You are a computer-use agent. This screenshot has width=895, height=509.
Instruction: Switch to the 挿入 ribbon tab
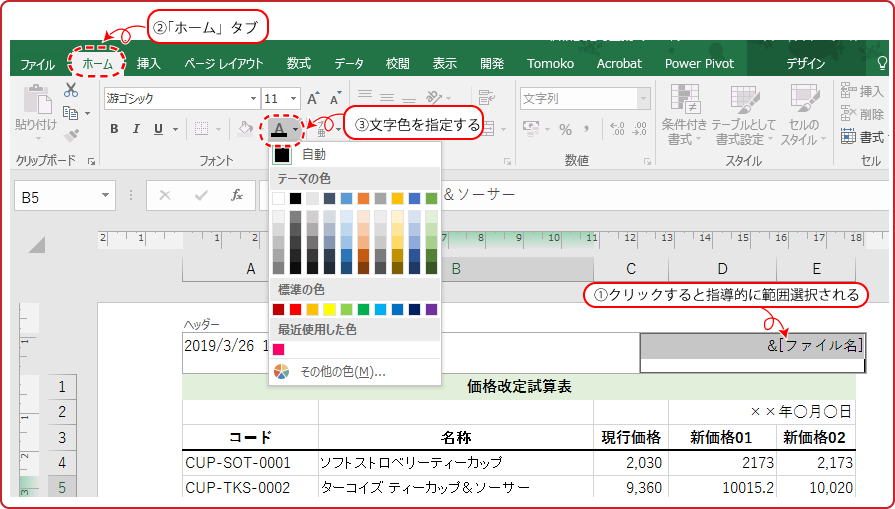coord(148,64)
